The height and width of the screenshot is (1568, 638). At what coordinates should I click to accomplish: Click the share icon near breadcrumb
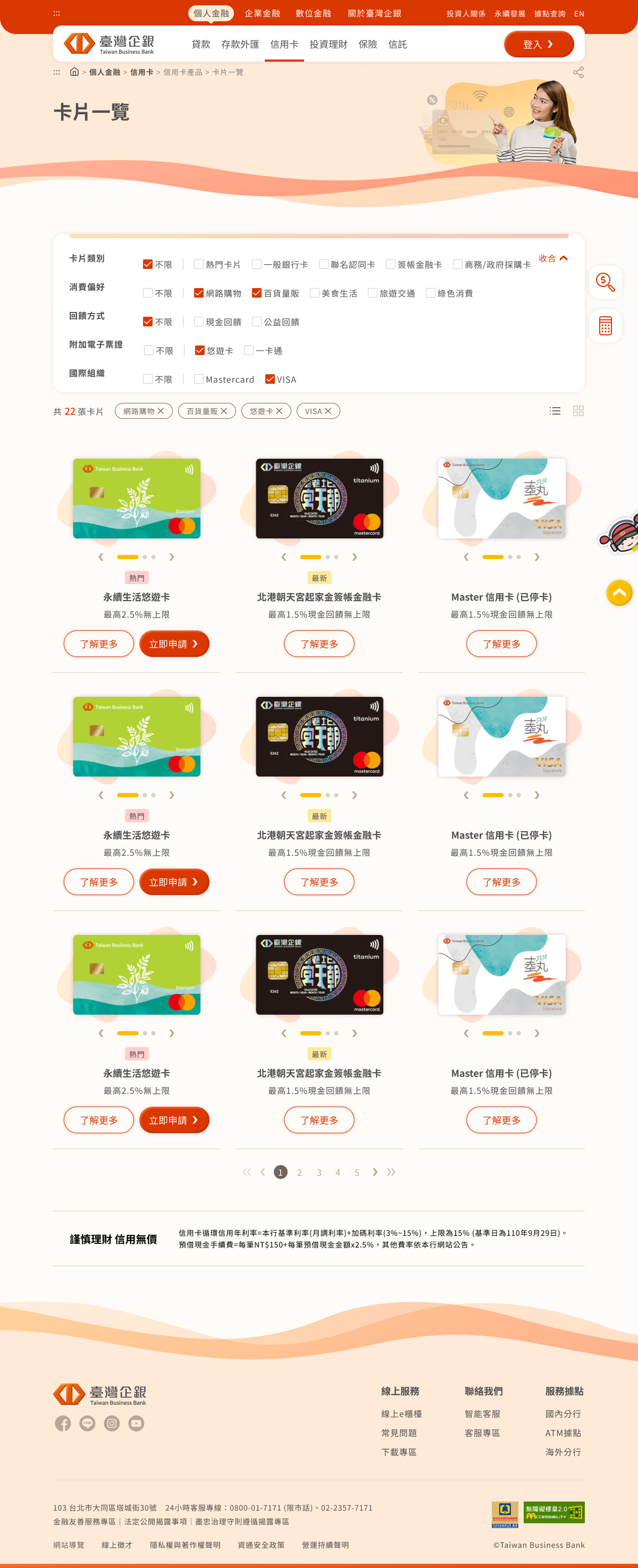point(578,72)
